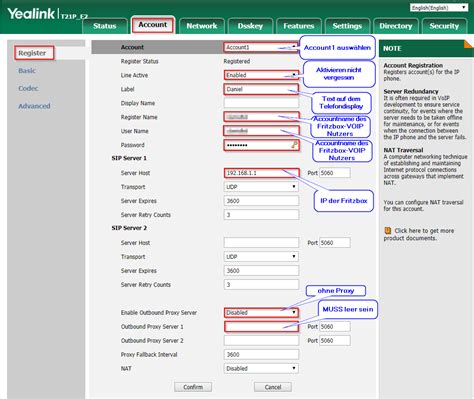The image size is (474, 399).
Task: Click SIP Server 2 Server Expires field
Action: tap(261, 270)
